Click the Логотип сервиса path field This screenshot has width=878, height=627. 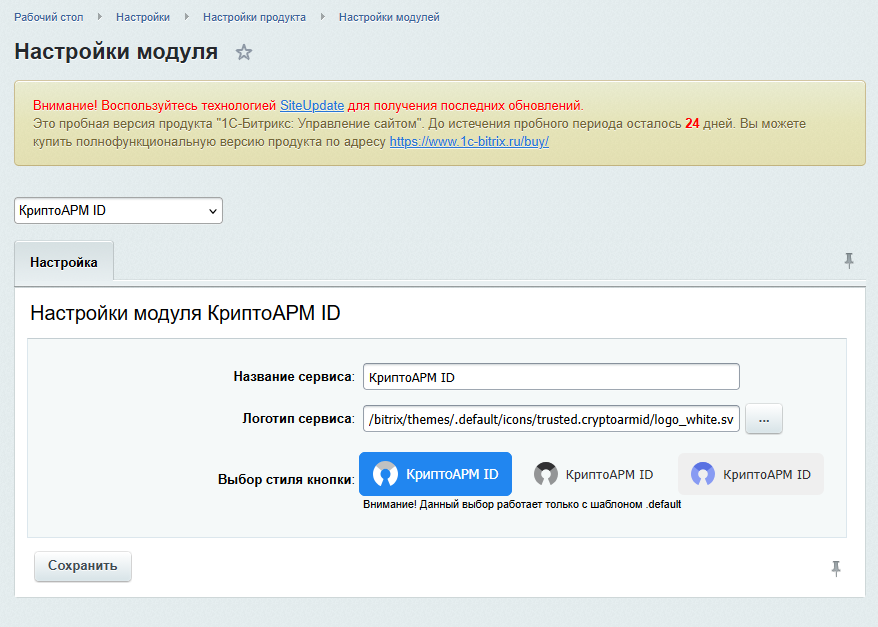[551, 419]
